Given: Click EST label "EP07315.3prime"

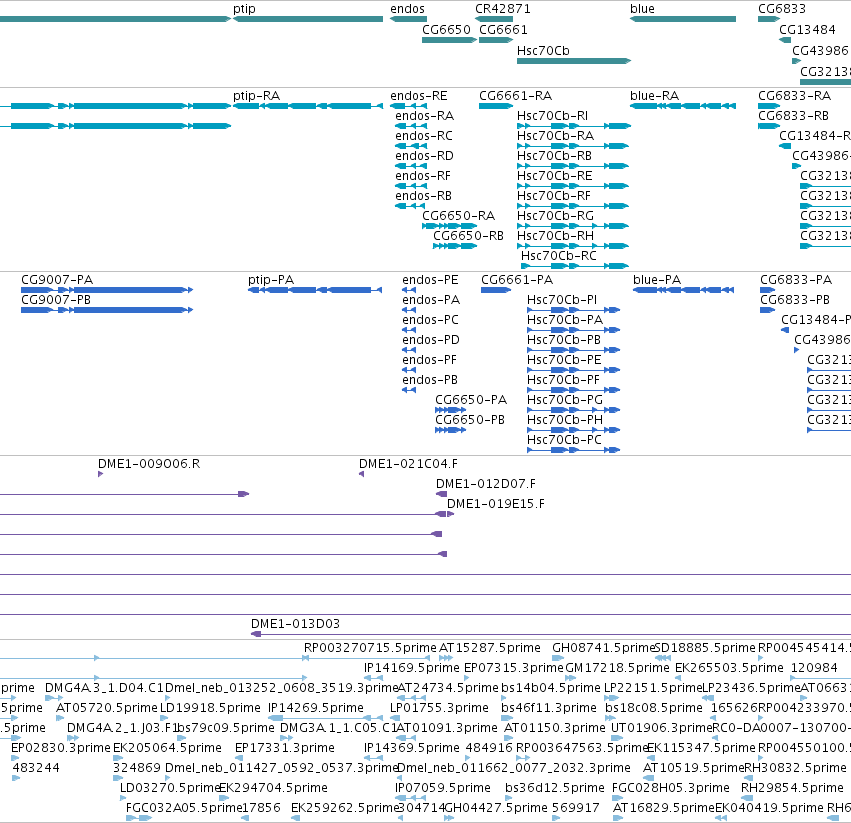Looking at the screenshot, I should coord(513,668).
